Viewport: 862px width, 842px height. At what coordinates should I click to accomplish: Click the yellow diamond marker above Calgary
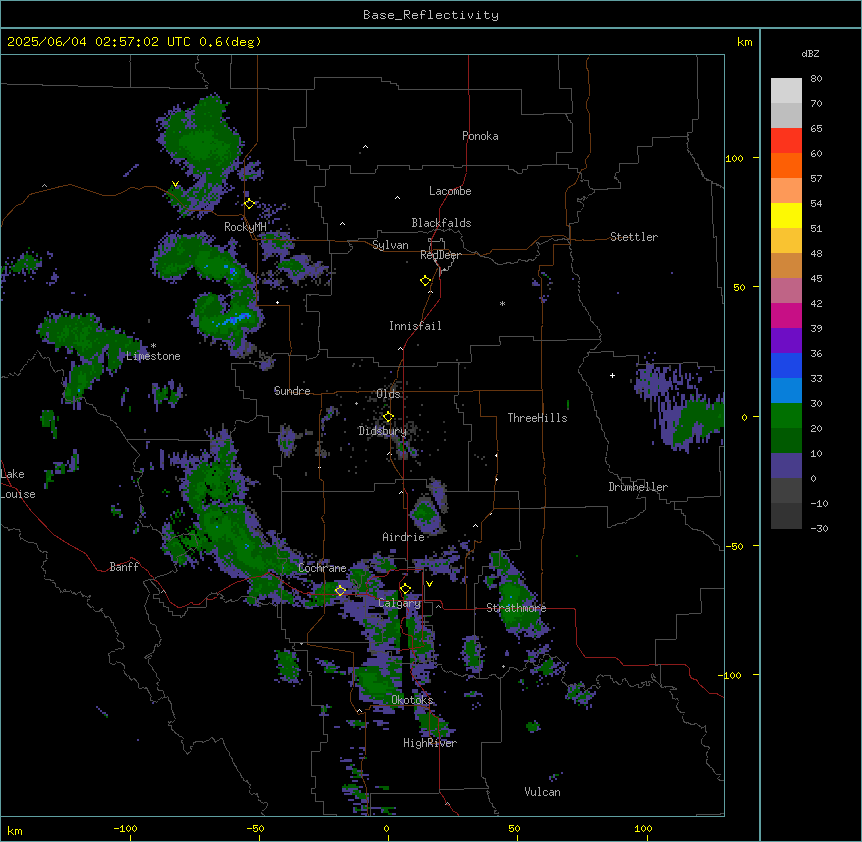(405, 589)
